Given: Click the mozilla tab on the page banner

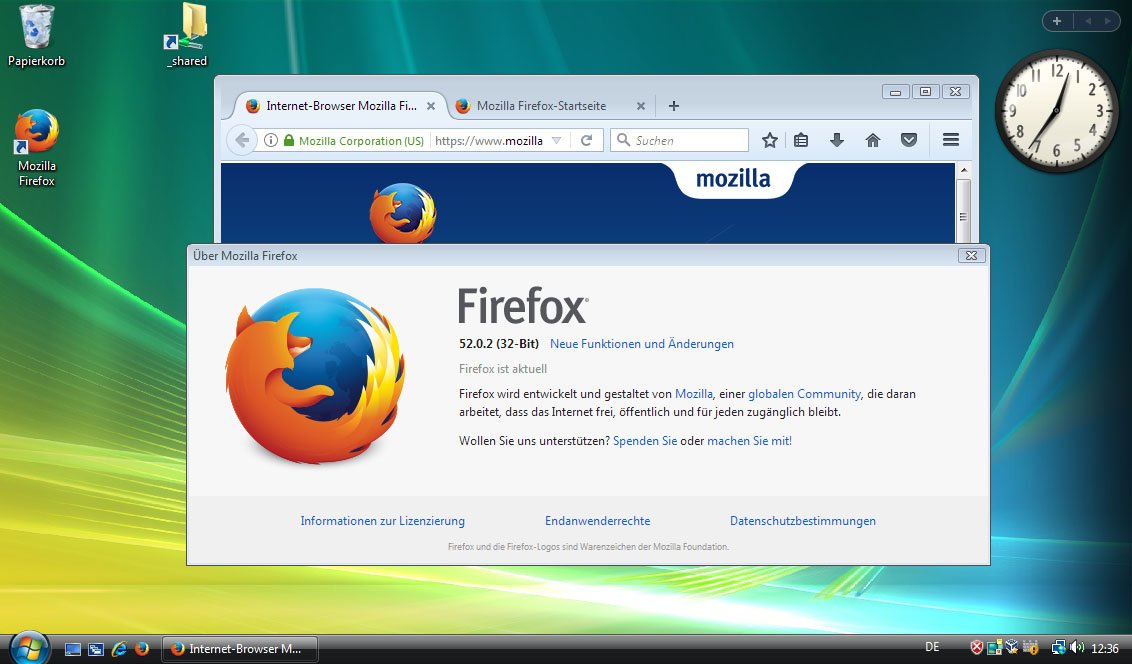Looking at the screenshot, I should pyautogui.click(x=733, y=179).
